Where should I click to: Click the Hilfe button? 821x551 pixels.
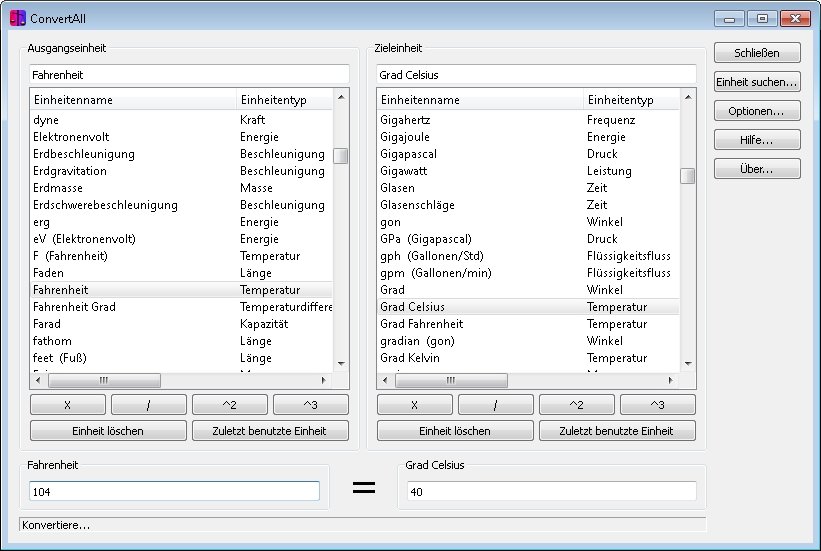(757, 140)
